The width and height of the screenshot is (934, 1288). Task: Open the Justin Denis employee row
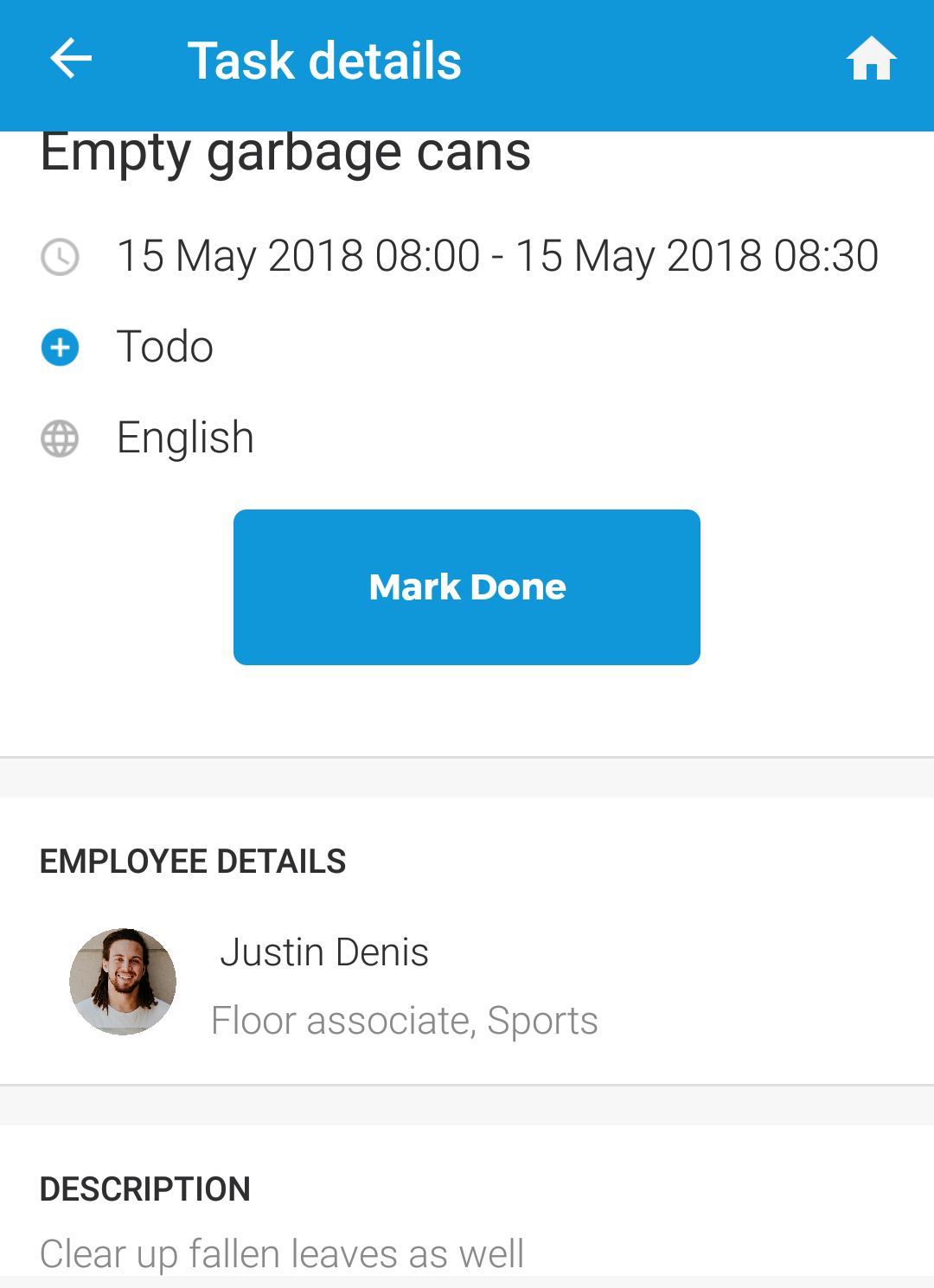click(x=467, y=984)
